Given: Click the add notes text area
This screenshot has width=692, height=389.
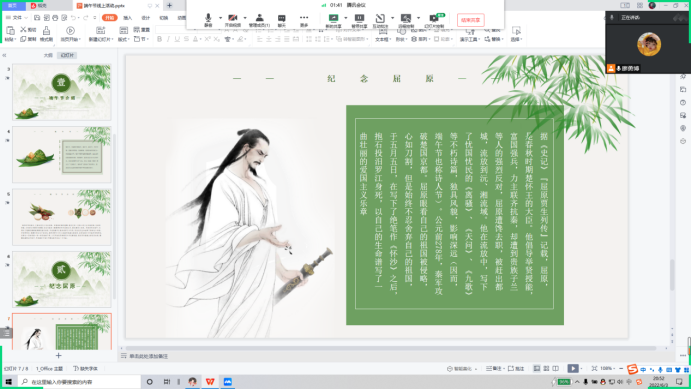Looking at the screenshot, I should click(149, 356).
